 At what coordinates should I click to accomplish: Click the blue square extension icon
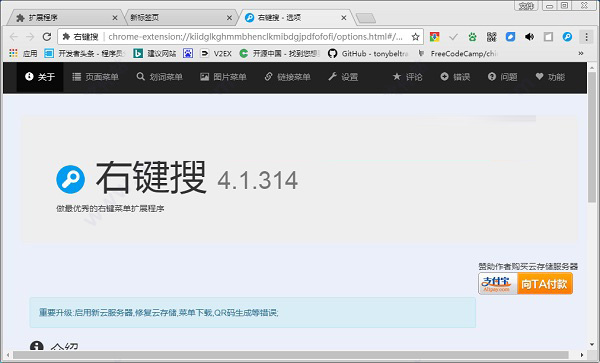pos(510,37)
